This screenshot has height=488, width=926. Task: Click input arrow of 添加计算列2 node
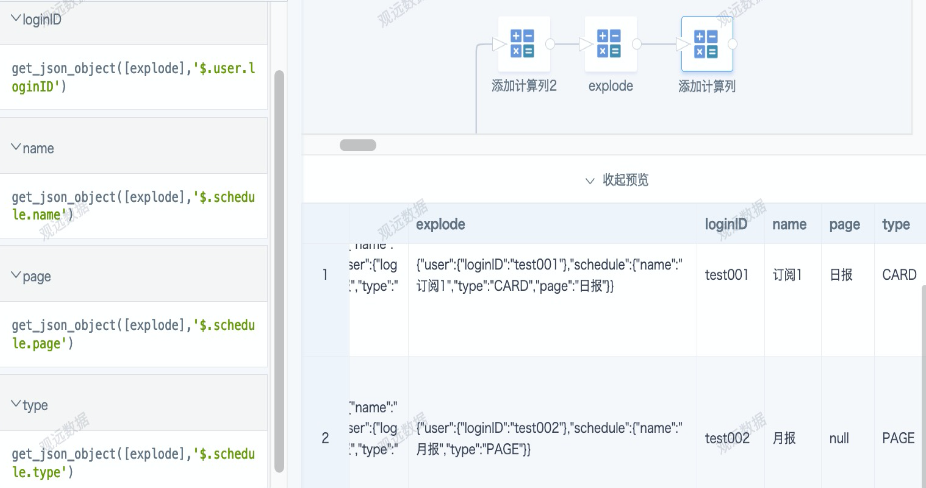coord(499,44)
